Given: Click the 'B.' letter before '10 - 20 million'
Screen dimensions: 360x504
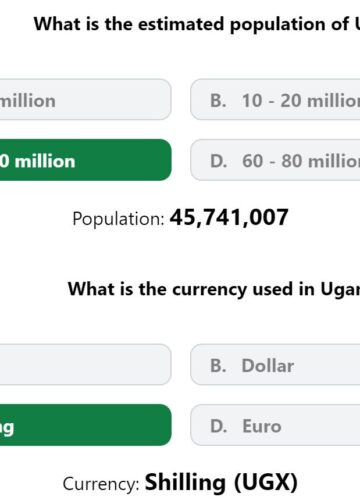Looking at the screenshot, I should tap(218, 101).
